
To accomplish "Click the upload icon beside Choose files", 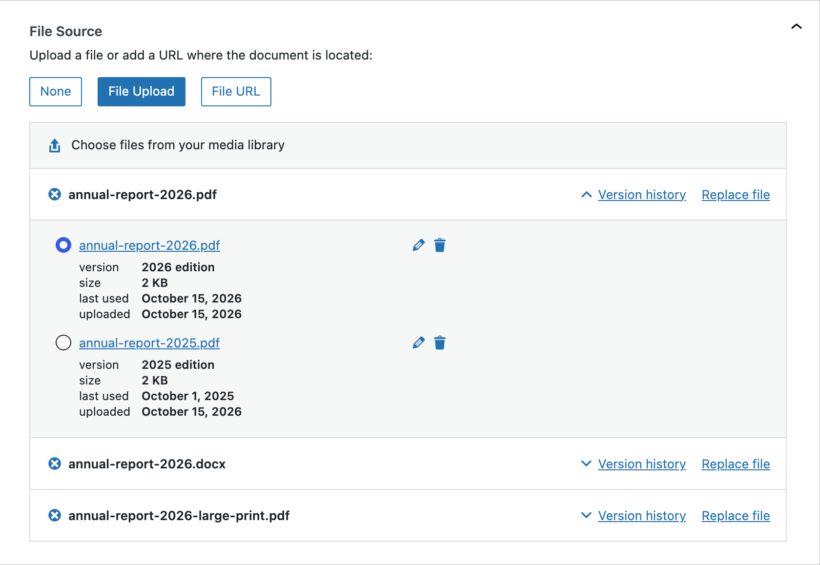I will pyautogui.click(x=54, y=145).
